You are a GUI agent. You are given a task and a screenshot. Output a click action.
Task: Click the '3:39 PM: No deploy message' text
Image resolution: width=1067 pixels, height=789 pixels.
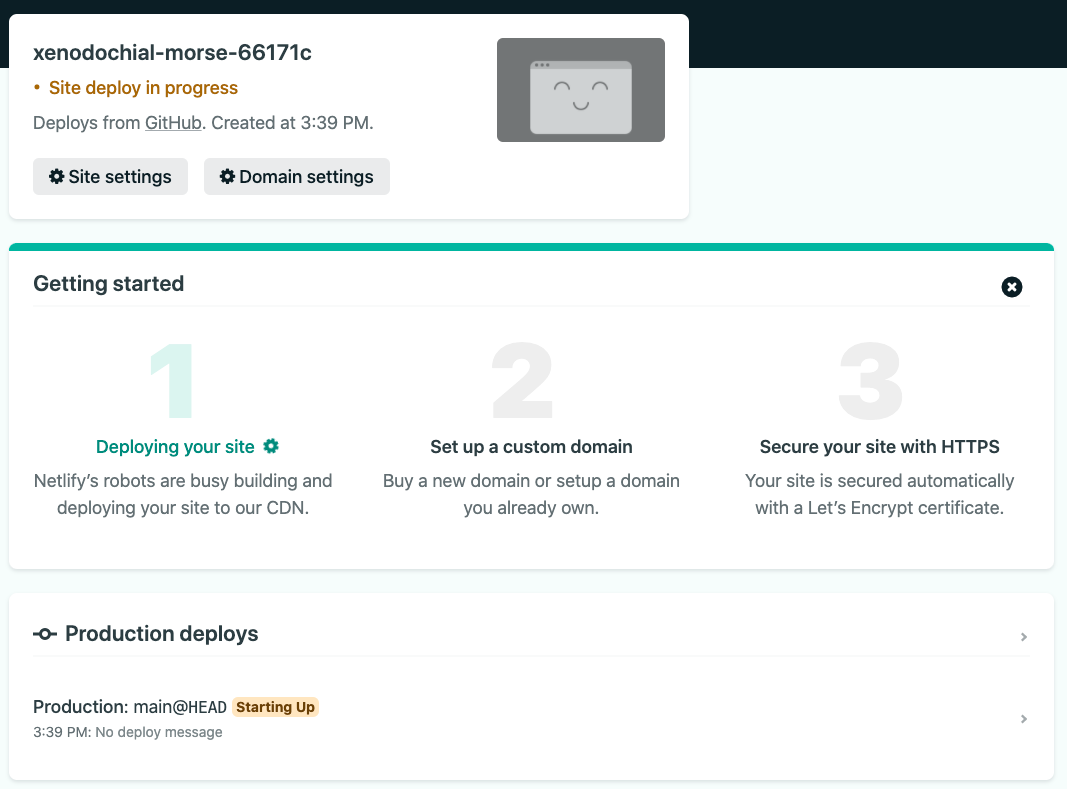[128, 732]
